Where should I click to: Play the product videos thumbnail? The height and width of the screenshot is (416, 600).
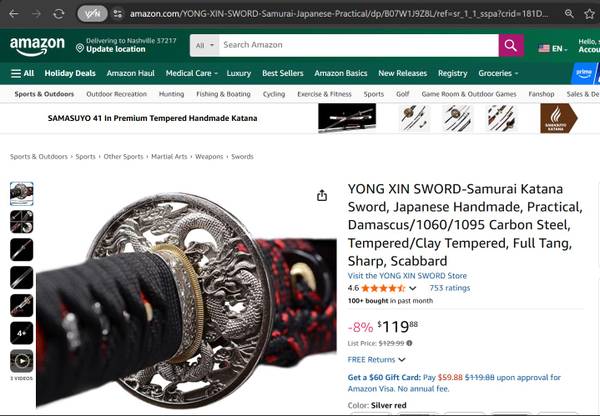click(x=21, y=361)
